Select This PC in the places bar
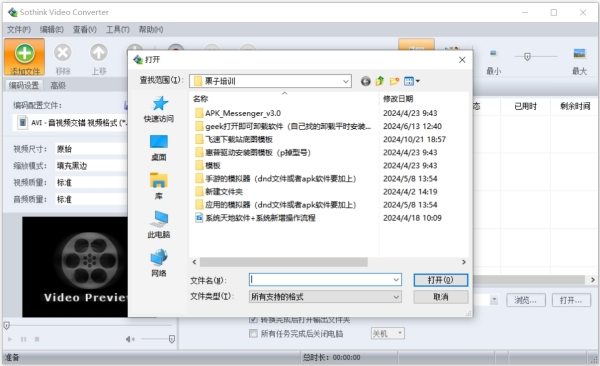Image resolution: width=600 pixels, height=366 pixels. [159, 225]
